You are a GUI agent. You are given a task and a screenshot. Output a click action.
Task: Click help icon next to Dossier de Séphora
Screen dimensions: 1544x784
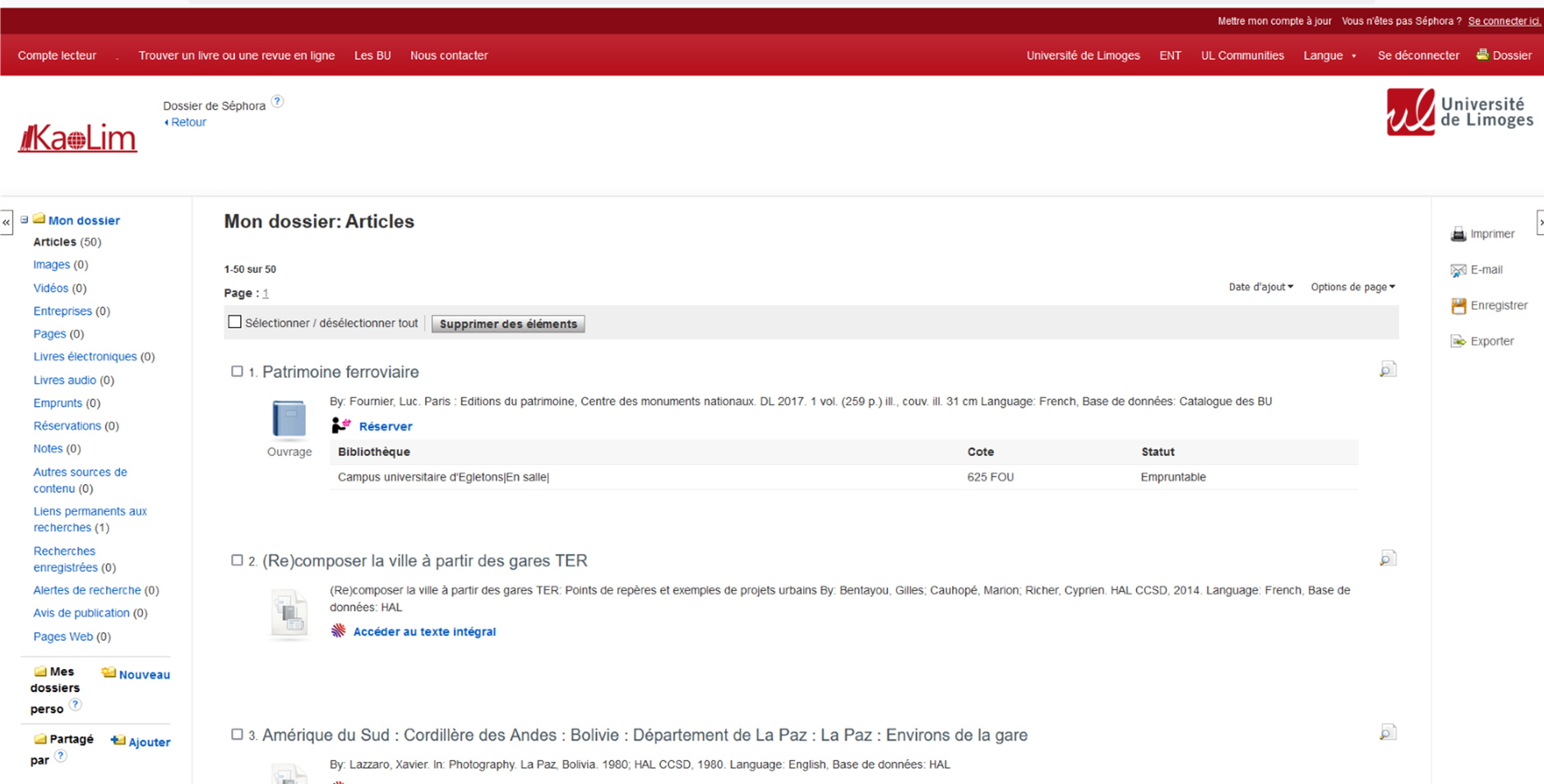278,102
